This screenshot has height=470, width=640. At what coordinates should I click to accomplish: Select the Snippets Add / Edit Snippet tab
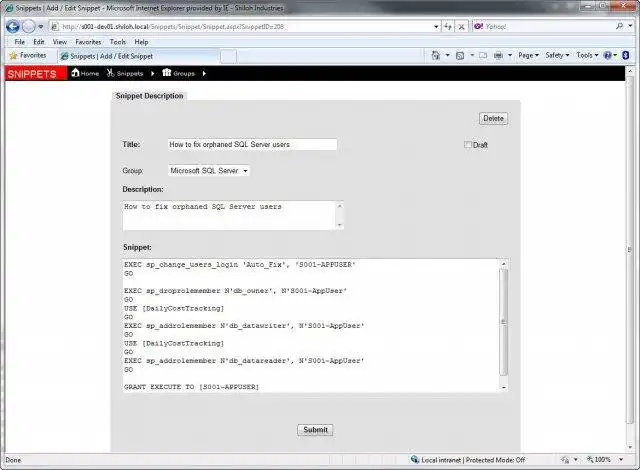click(138, 56)
